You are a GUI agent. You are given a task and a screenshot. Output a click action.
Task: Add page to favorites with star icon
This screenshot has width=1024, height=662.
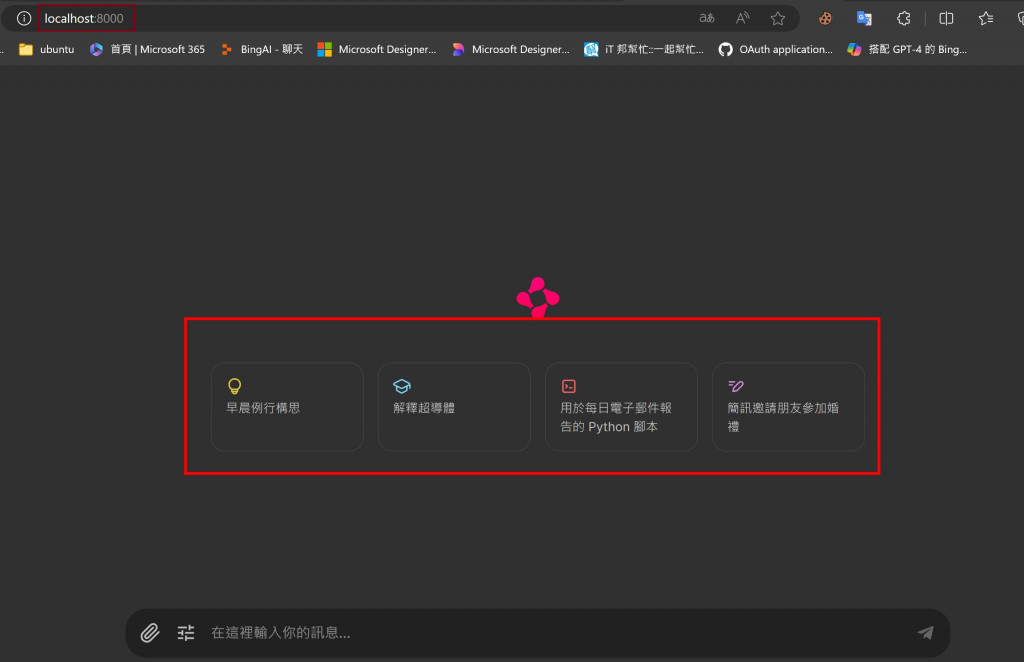pos(778,18)
